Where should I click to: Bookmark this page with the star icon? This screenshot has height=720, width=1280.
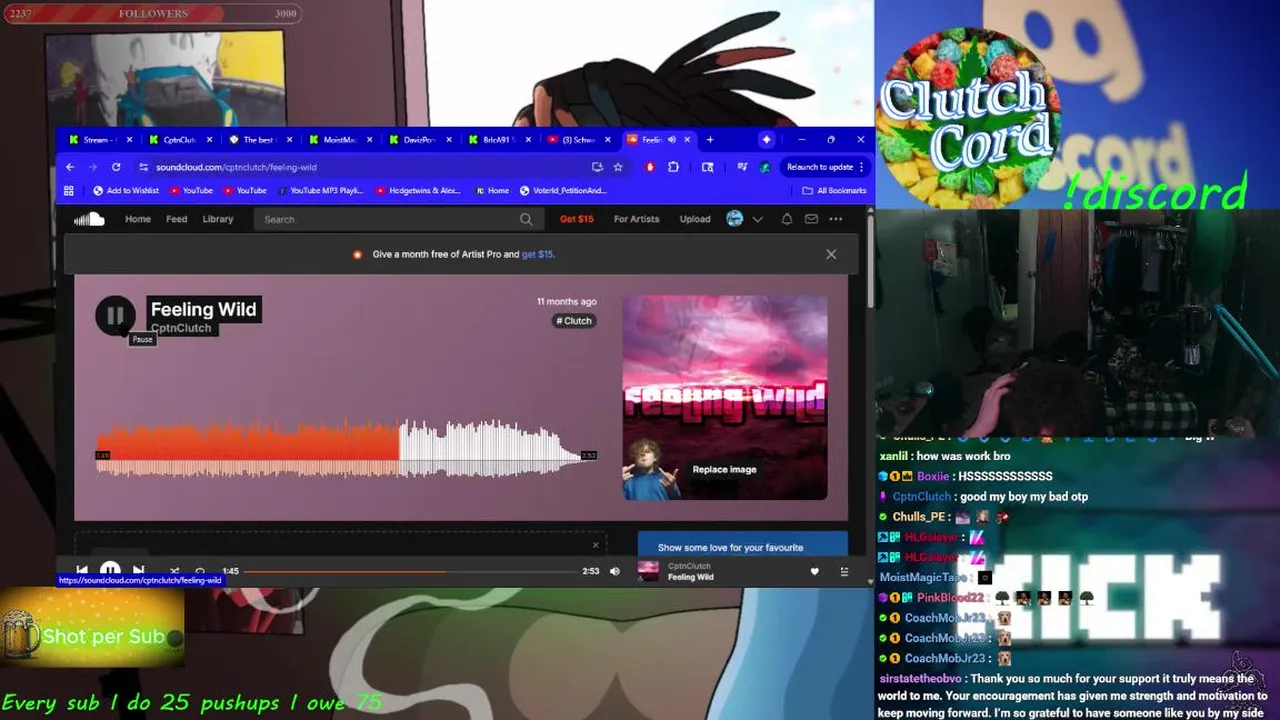pos(618,167)
